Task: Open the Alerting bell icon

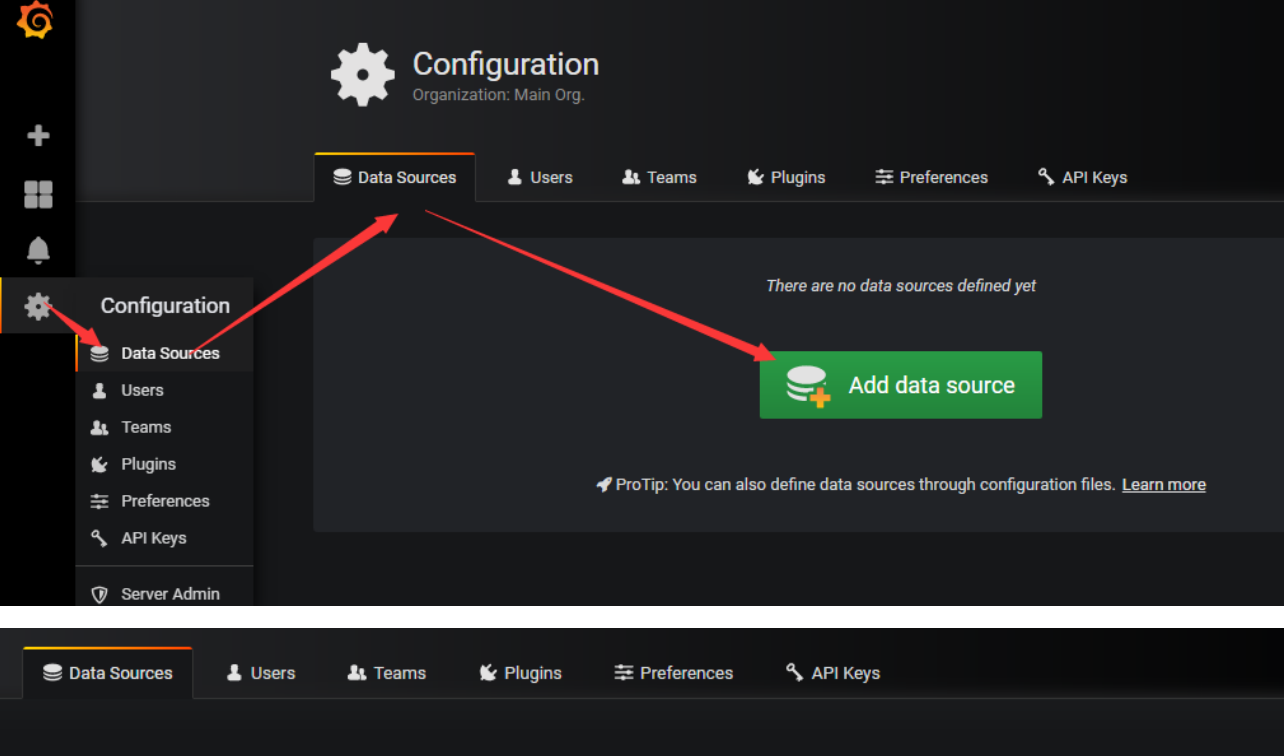Action: (x=38, y=250)
